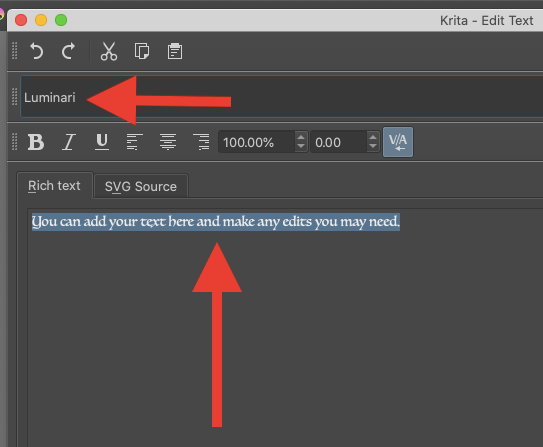Click the Undo arrow icon

pyautogui.click(x=36, y=51)
